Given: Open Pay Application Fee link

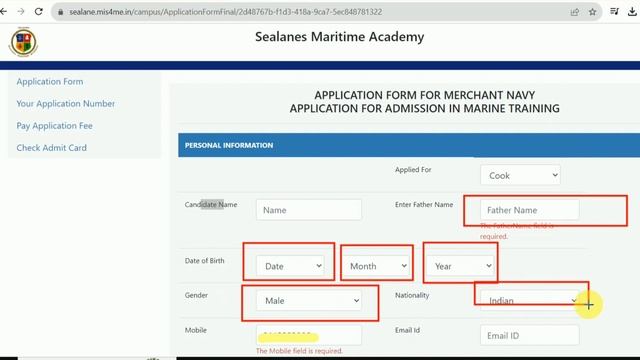Looking at the screenshot, I should (x=54, y=126).
